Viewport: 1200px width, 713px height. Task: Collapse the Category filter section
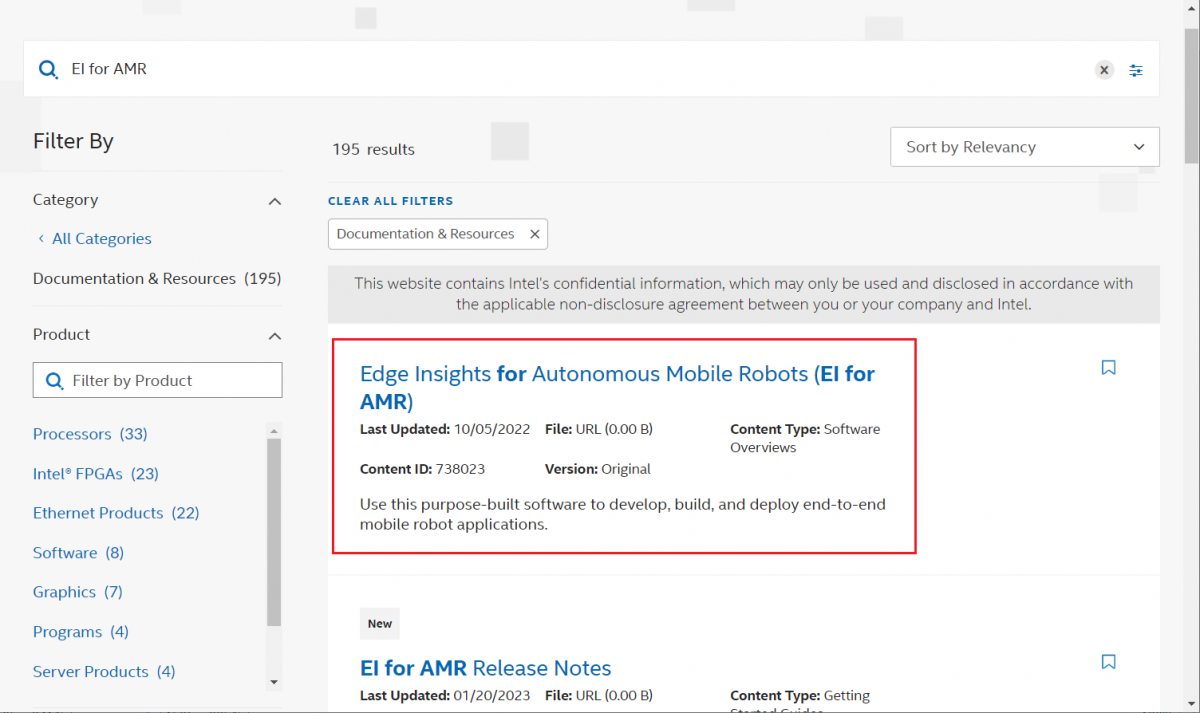(275, 201)
